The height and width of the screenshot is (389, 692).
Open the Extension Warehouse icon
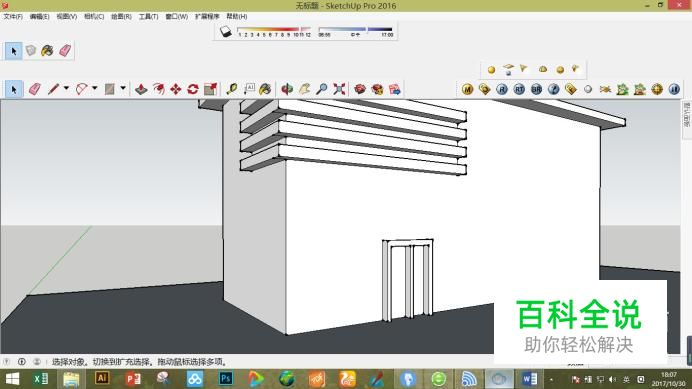(x=377, y=89)
